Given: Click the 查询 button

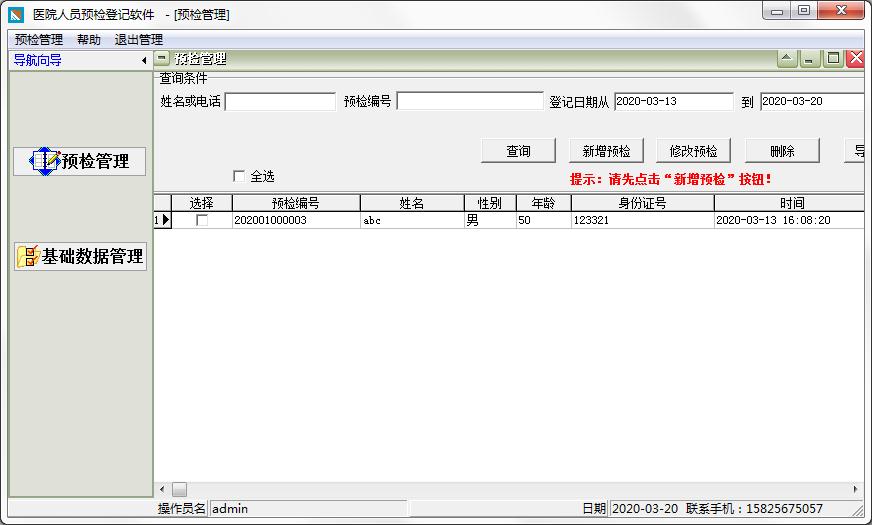Looking at the screenshot, I should [x=518, y=151].
